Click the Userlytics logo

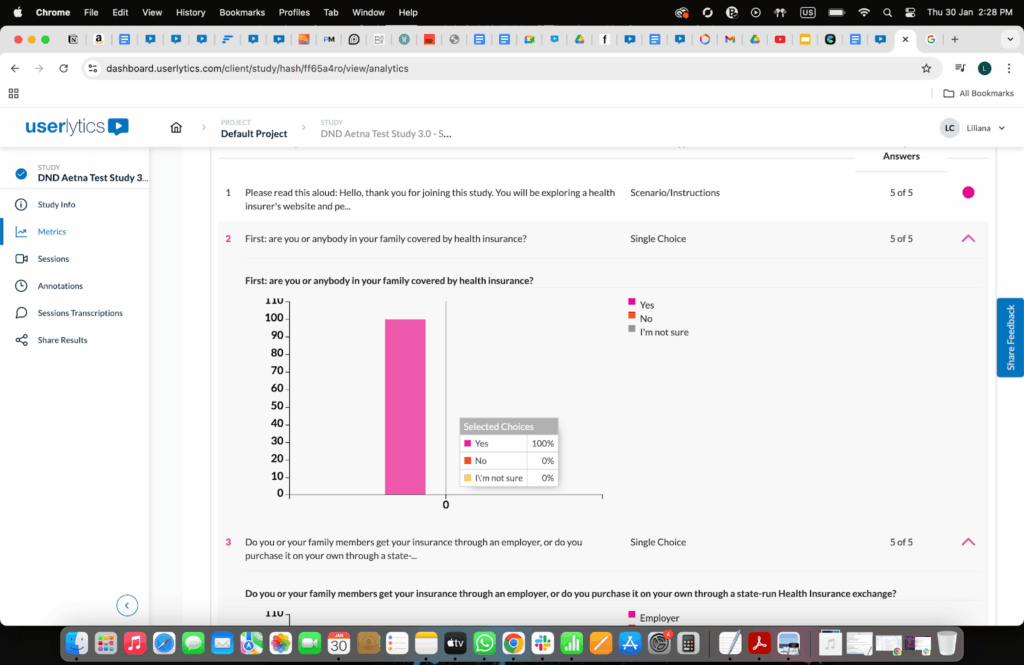[x=77, y=127]
